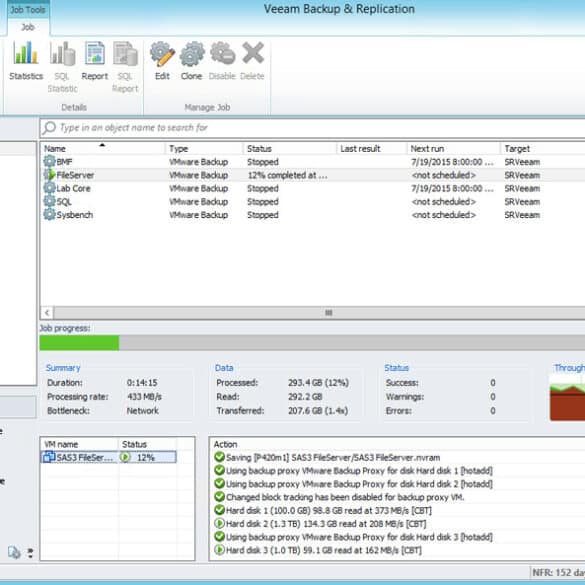The width and height of the screenshot is (585, 585).
Task: Click the "Hard disk 2 (1.3 TB)" action line
Action: [x=326, y=523]
